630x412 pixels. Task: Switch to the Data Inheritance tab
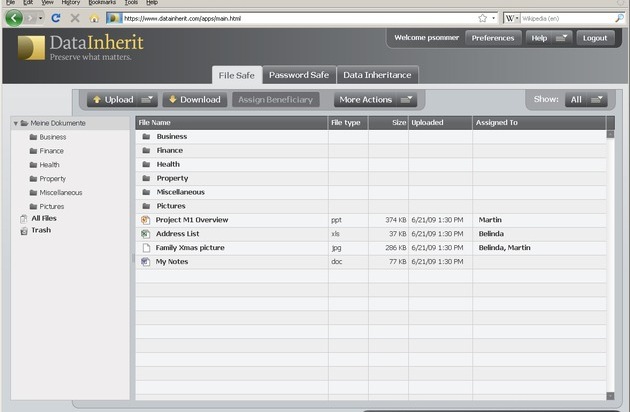(377, 75)
